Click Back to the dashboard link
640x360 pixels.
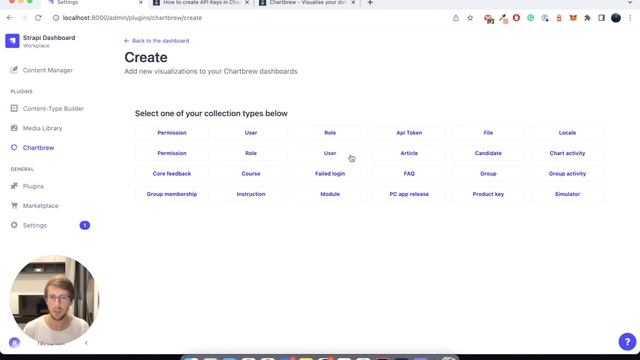pos(157,41)
